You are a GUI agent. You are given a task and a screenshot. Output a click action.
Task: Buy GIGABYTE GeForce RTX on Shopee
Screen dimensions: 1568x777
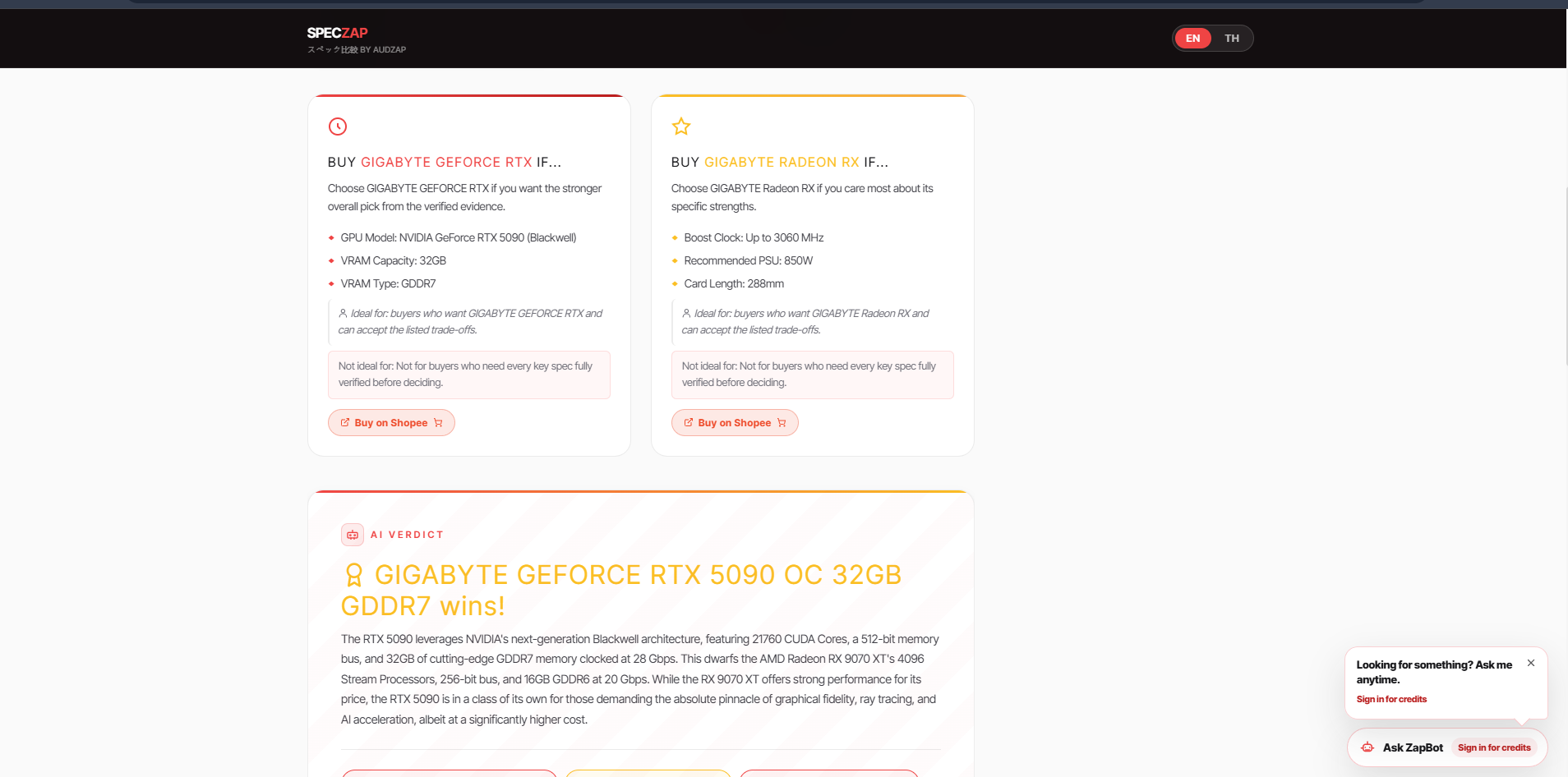click(x=391, y=423)
